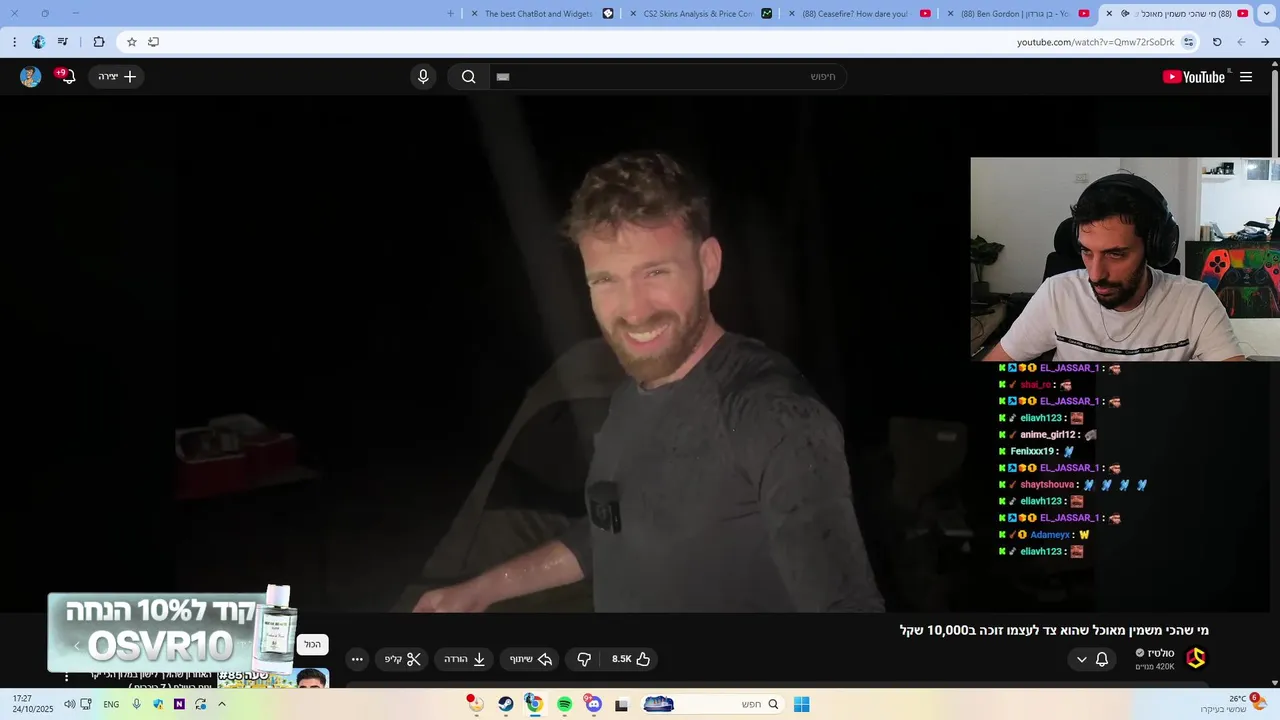1280x720 pixels.
Task: Start a voice search with the microphone
Action: 423,77
